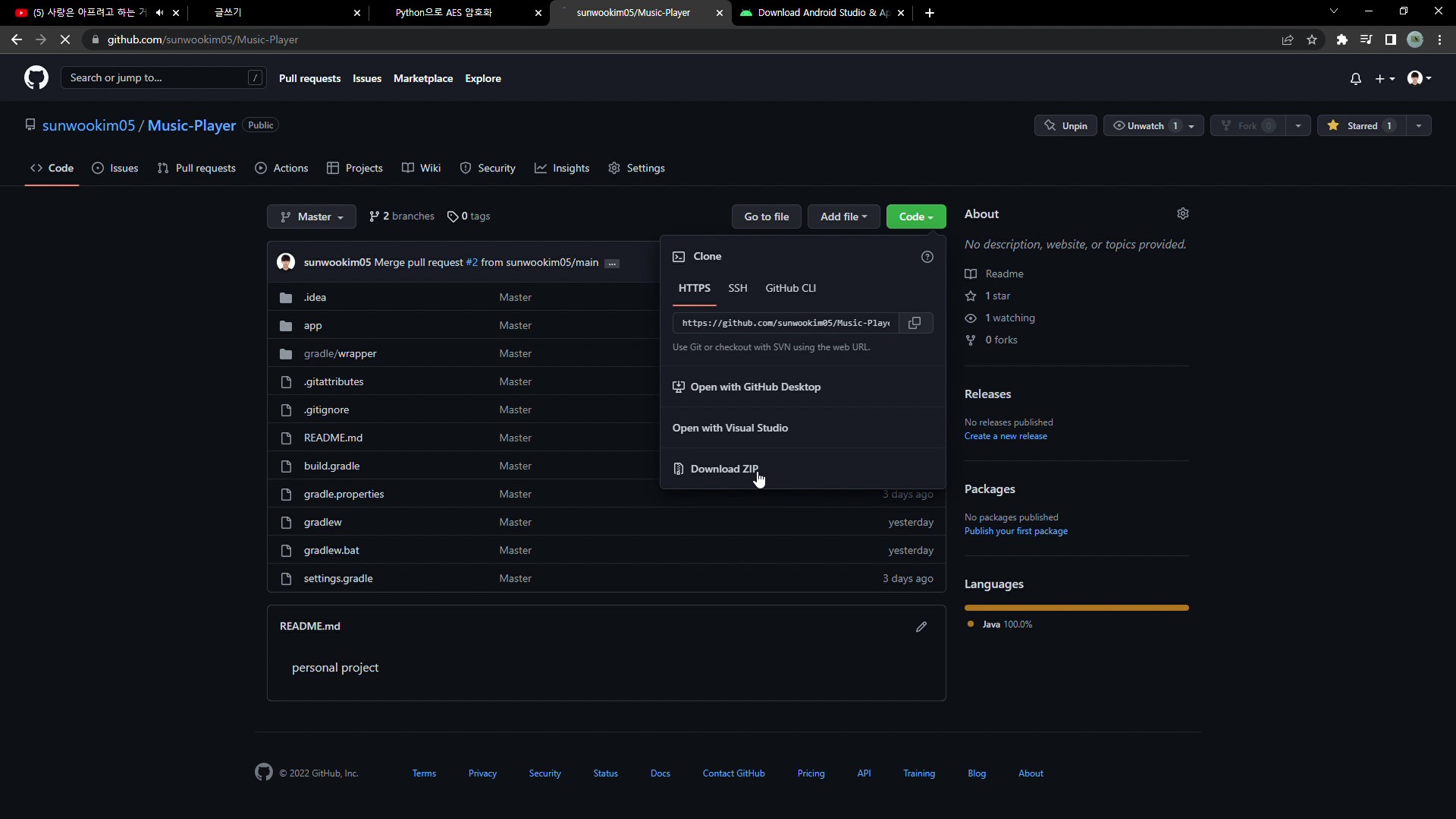
Task: Open the GitHub footer logo
Action: pyautogui.click(x=264, y=772)
